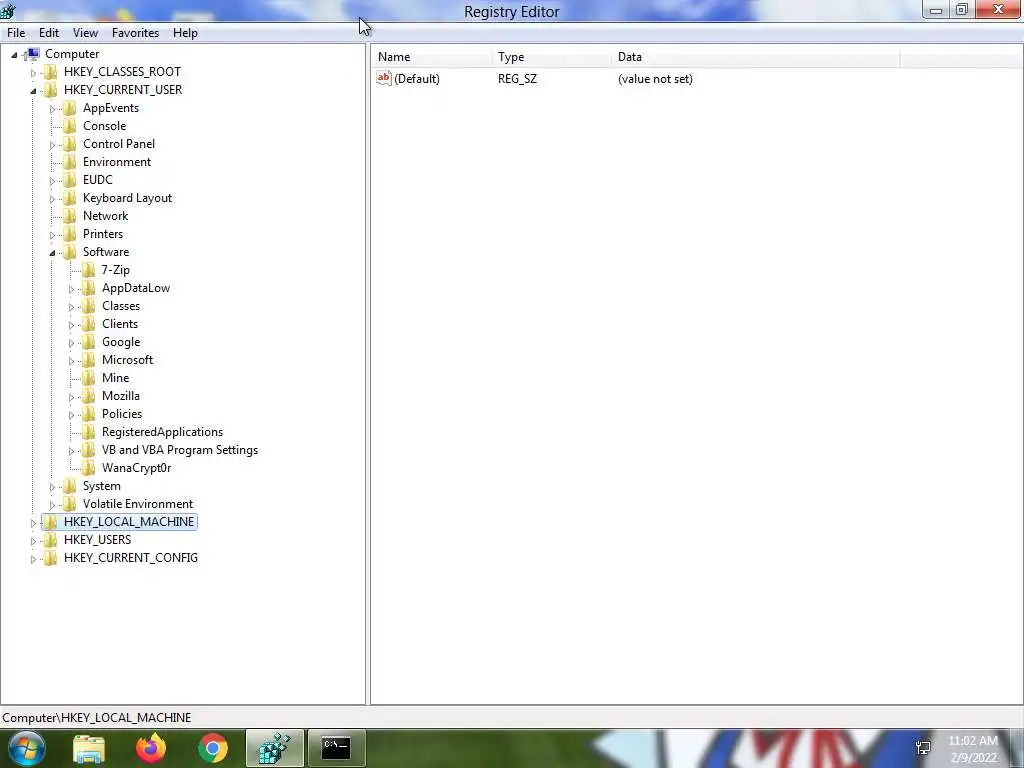
Task: Click the WanaCrypt0r folder icon
Action: 88,468
